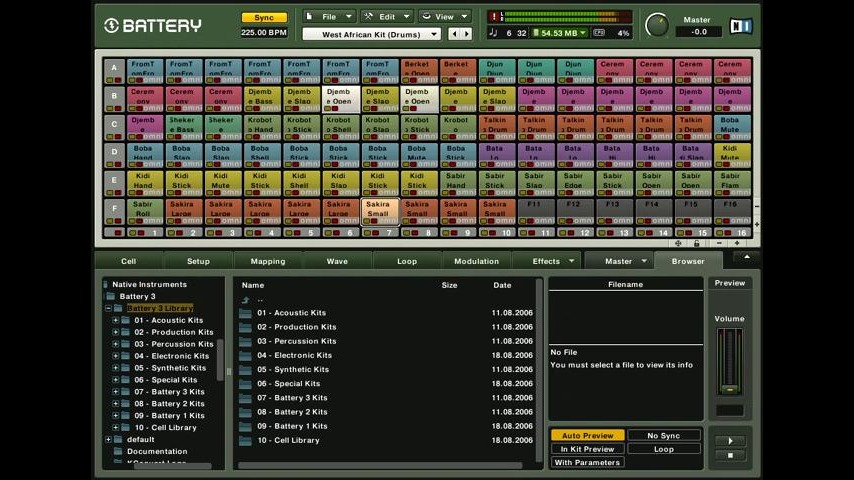Stop the browser preview
The width and height of the screenshot is (854, 480).
(730, 455)
